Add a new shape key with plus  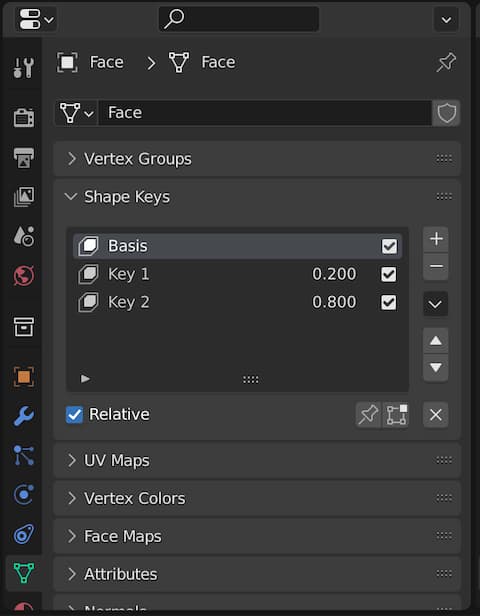coord(436,239)
